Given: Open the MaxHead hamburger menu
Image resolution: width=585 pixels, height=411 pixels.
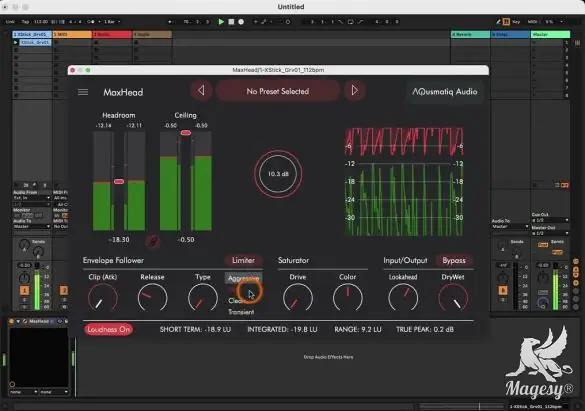Looking at the screenshot, I should point(83,92).
